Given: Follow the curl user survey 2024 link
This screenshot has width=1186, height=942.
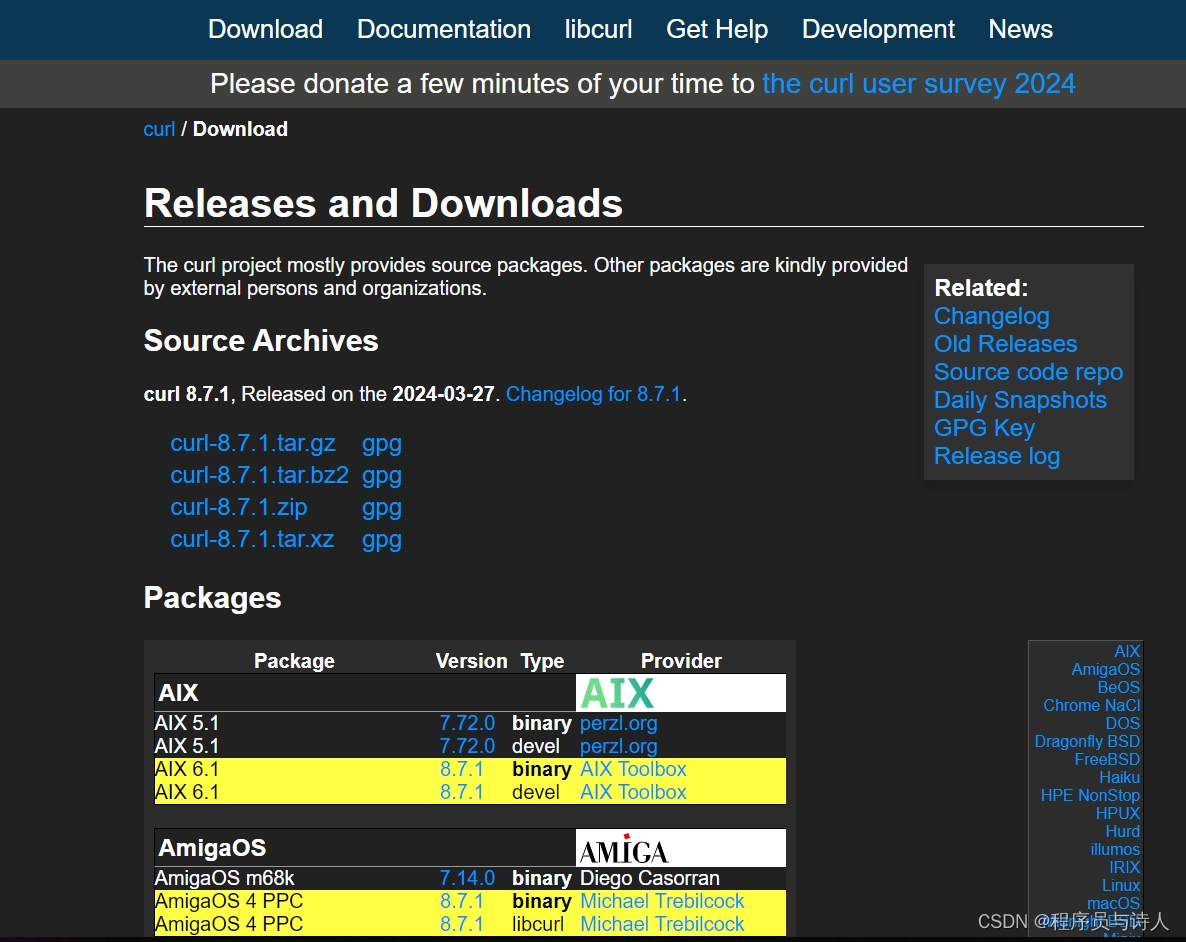Looking at the screenshot, I should [x=919, y=83].
